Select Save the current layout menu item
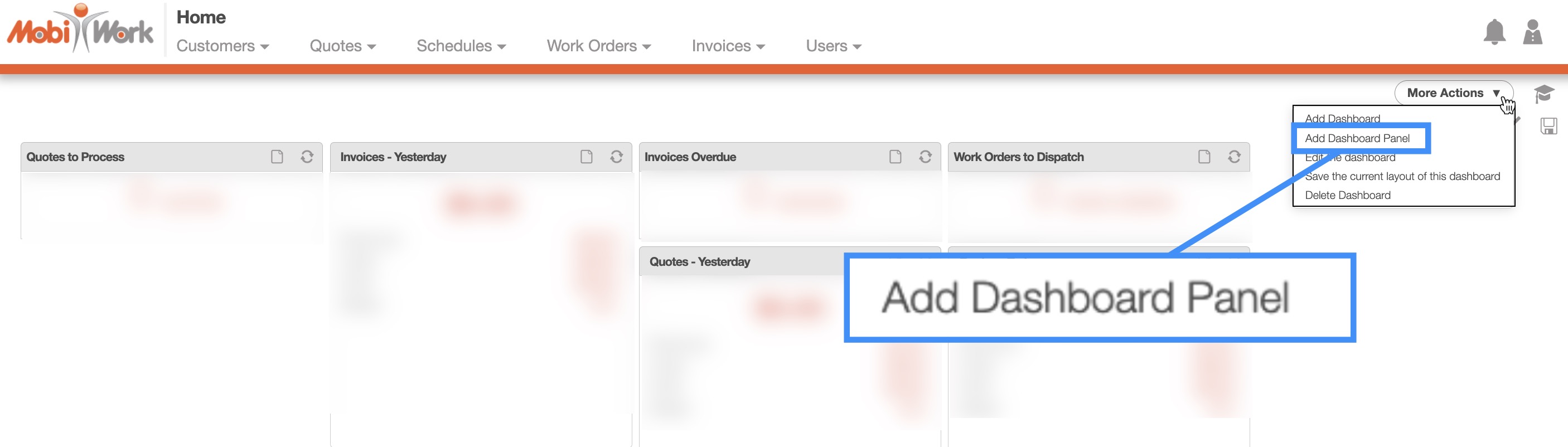The image size is (1568, 447). pyautogui.click(x=1402, y=176)
